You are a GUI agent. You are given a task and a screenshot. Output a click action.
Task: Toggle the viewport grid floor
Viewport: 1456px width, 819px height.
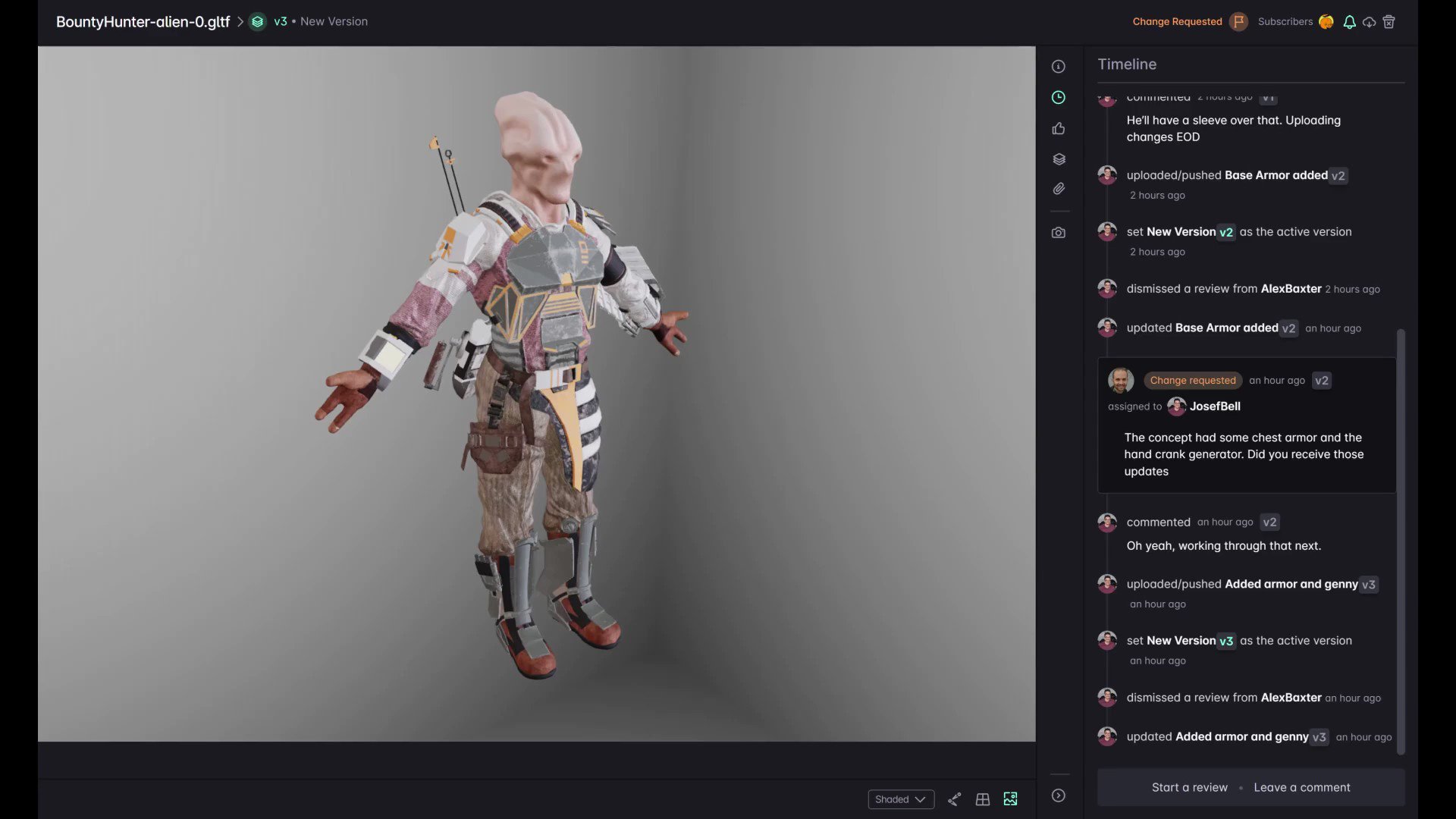(982, 799)
